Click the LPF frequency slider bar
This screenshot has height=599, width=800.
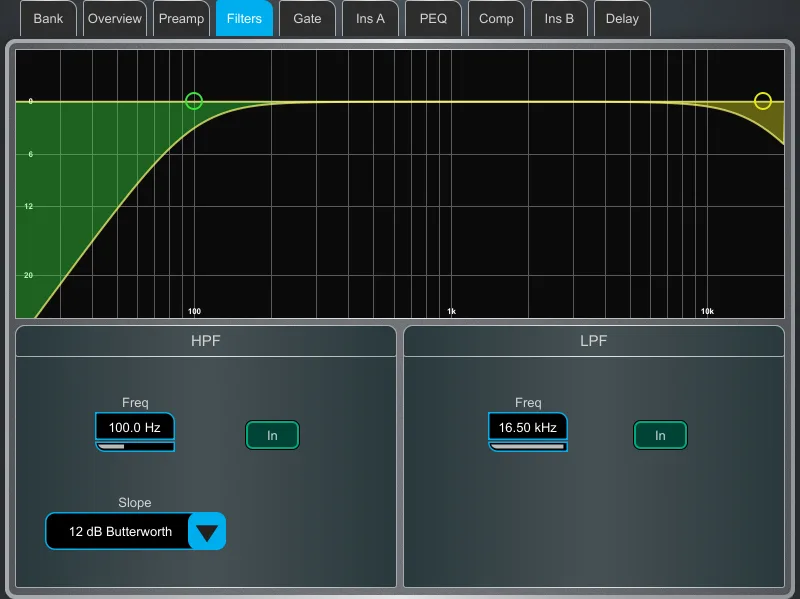tap(528, 446)
